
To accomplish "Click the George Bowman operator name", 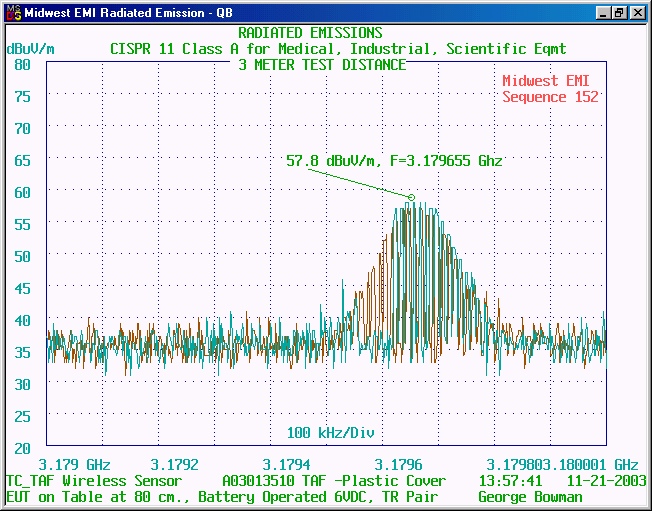I will pyautogui.click(x=529, y=497).
